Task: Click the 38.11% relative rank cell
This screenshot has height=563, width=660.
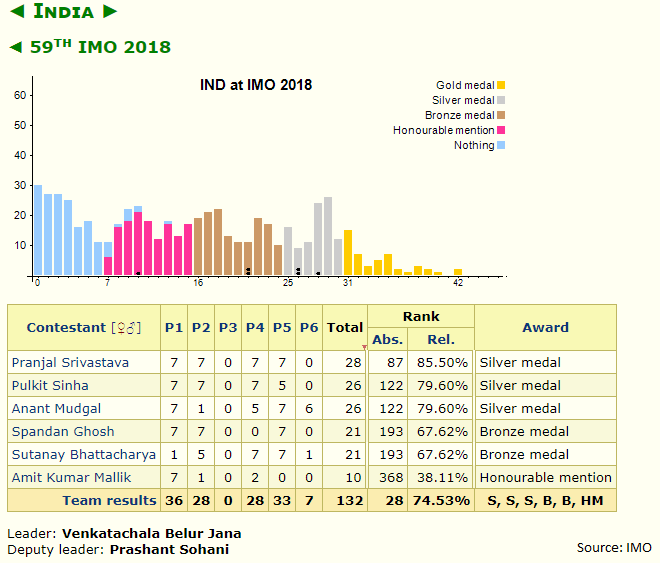Action: point(442,478)
